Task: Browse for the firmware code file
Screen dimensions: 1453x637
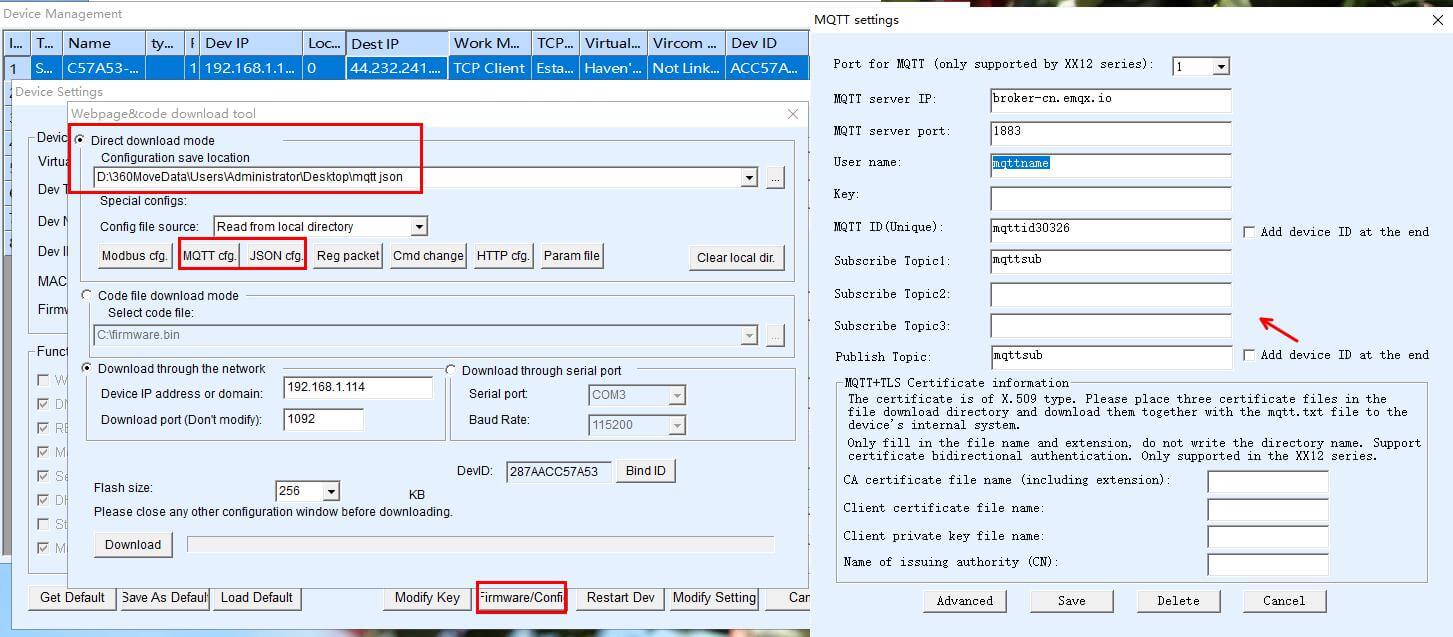Action: coord(775,335)
